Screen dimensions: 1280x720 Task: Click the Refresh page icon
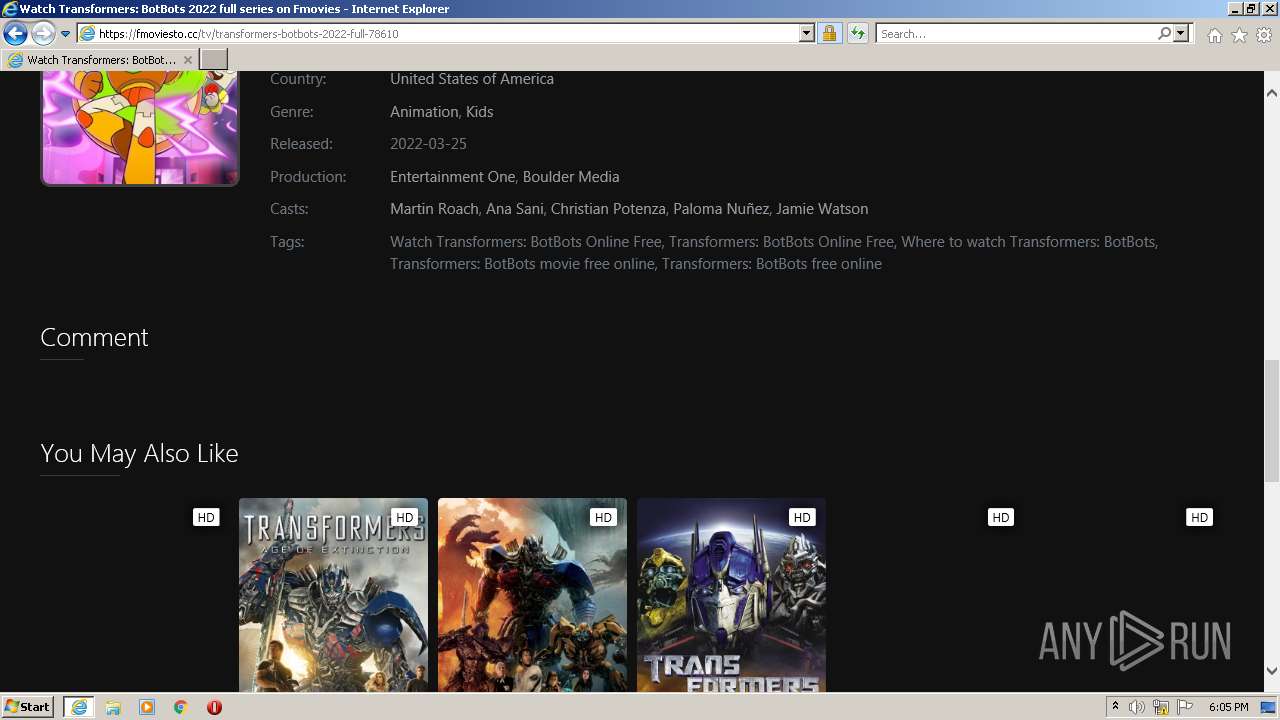click(x=858, y=33)
